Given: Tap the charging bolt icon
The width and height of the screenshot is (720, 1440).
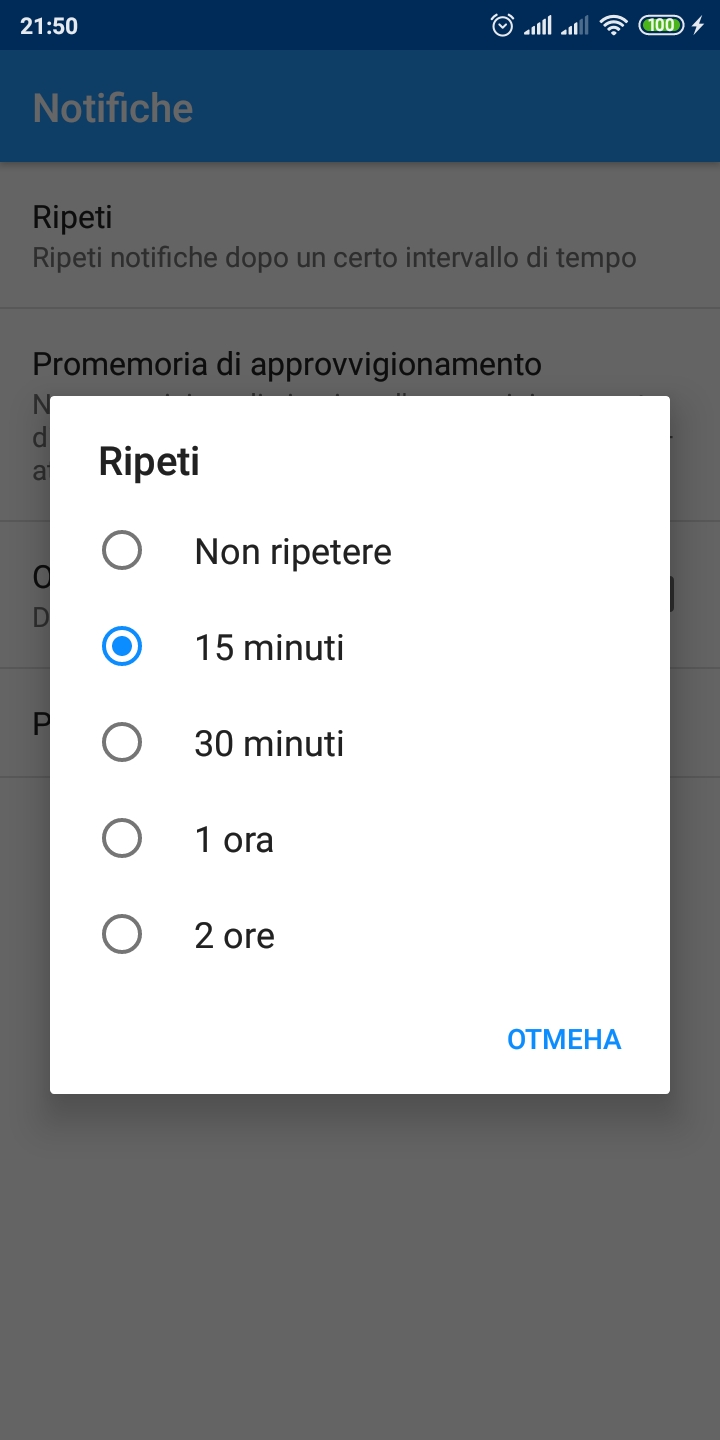Looking at the screenshot, I should 698,26.
